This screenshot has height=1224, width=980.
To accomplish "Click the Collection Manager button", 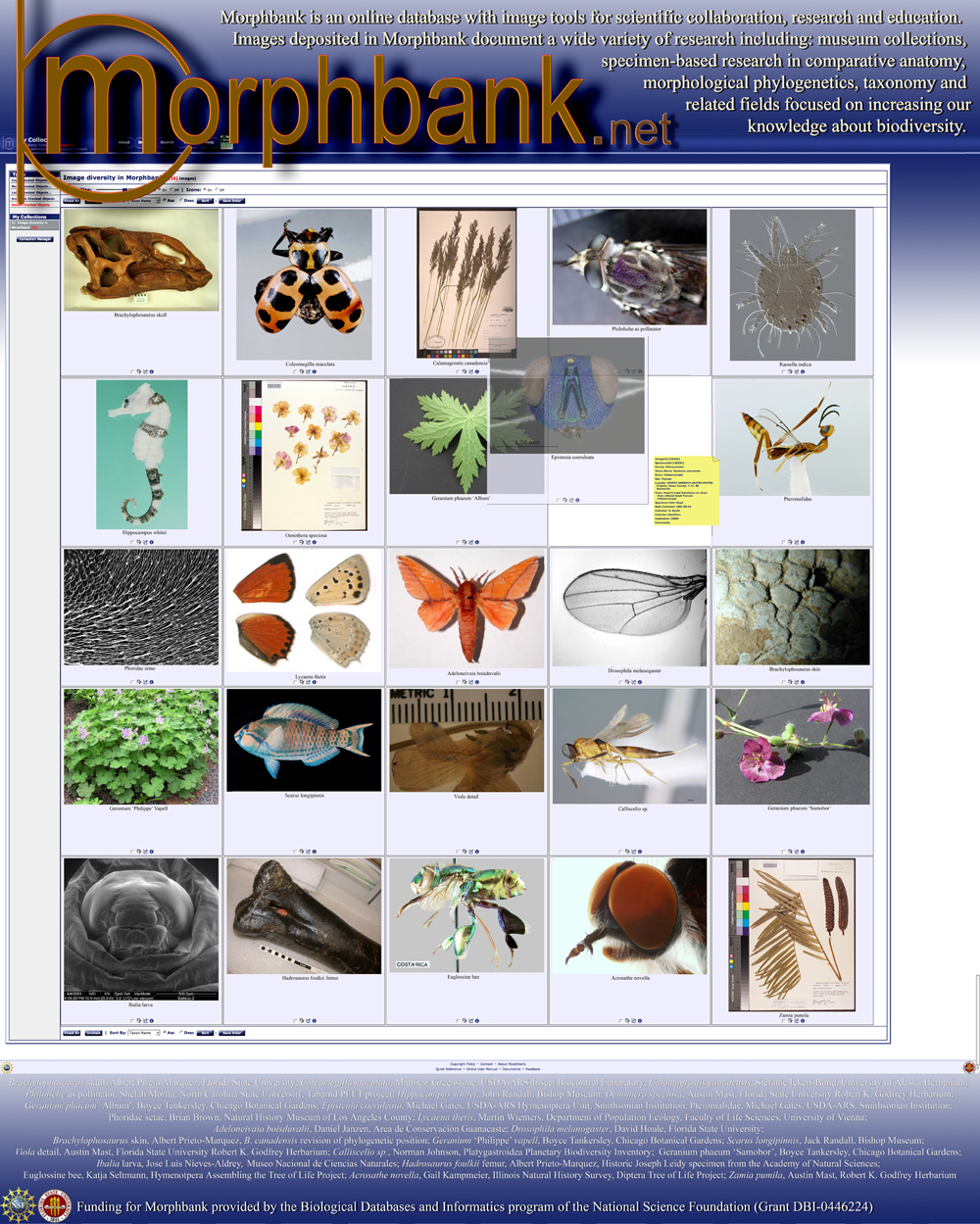I will tap(34, 239).
